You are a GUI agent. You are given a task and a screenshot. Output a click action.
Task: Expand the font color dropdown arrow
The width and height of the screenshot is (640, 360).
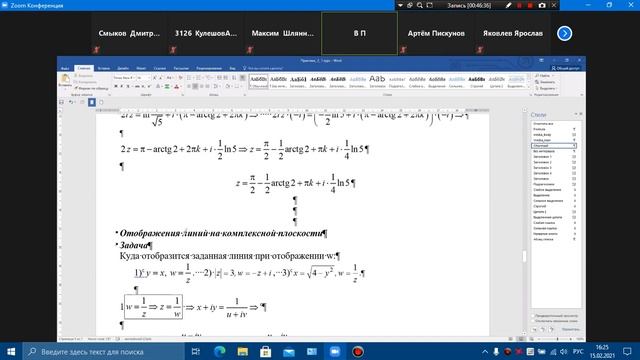coord(181,86)
